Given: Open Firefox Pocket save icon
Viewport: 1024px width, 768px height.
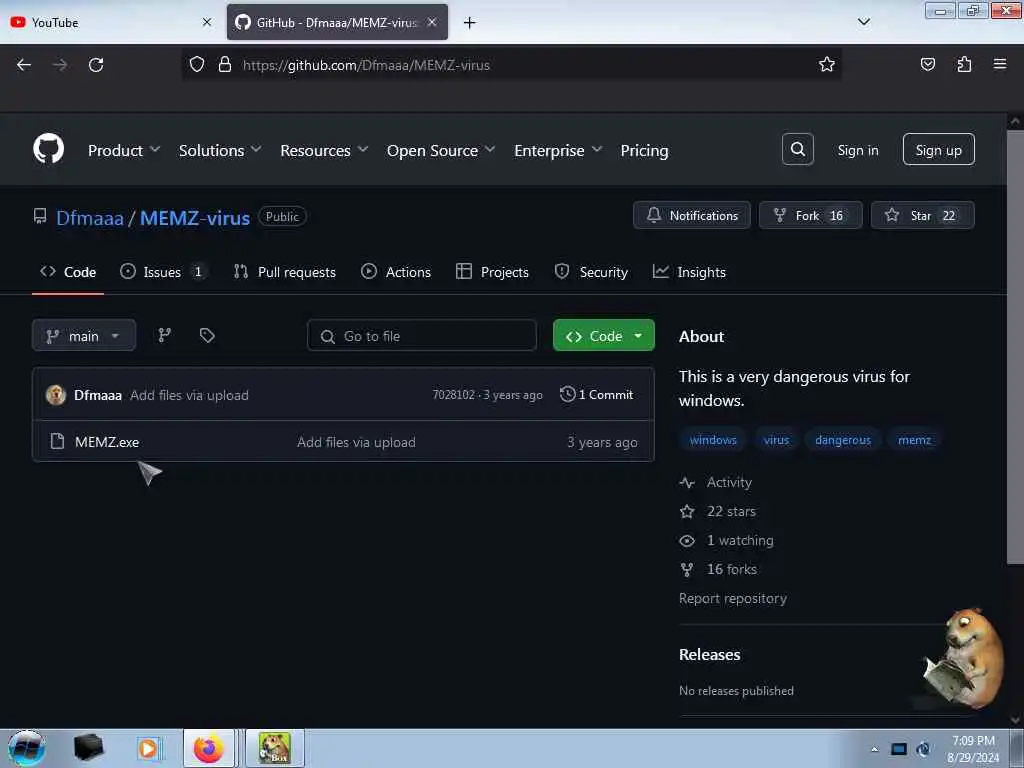Looking at the screenshot, I should tap(927, 64).
